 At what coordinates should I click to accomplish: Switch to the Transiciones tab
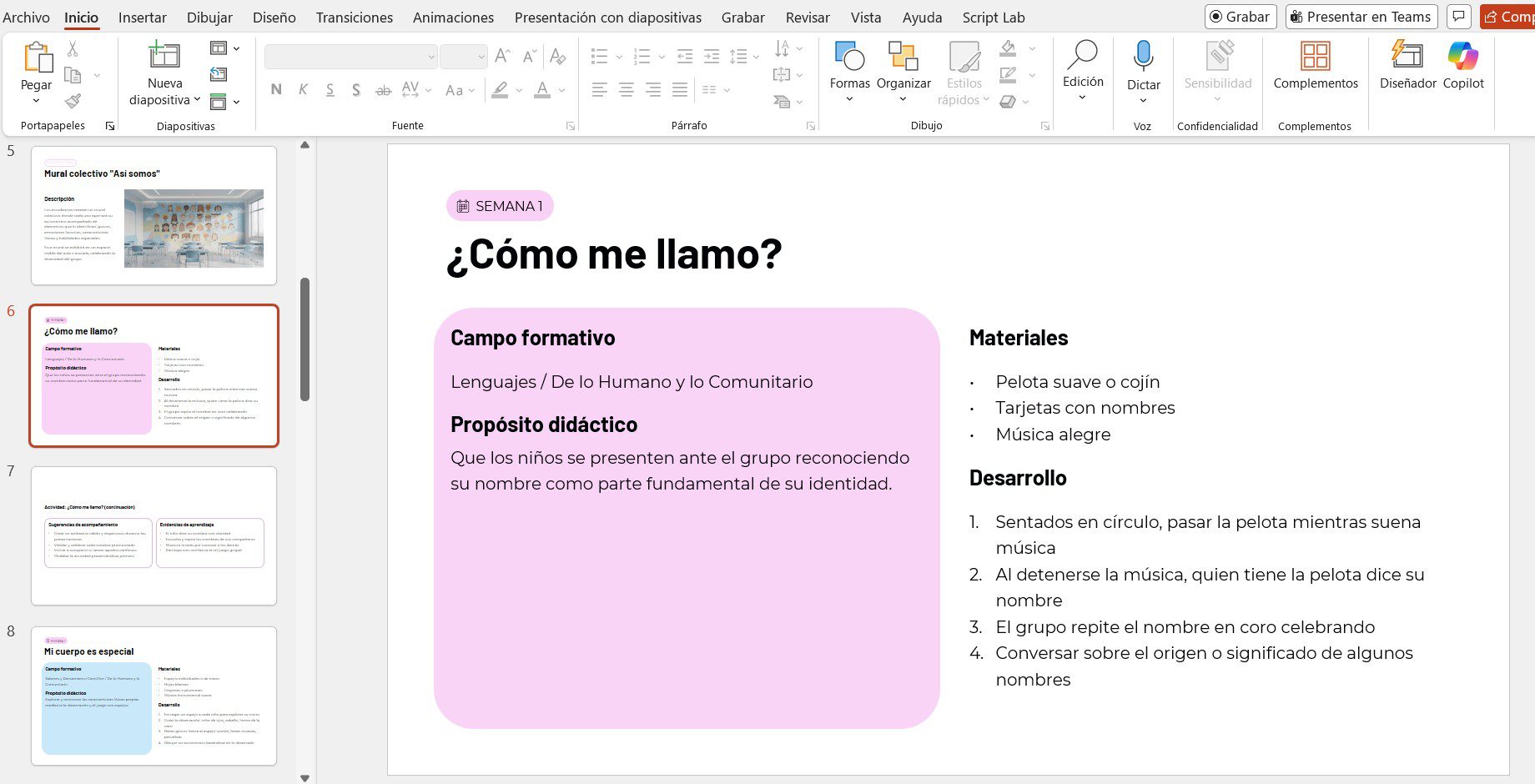[354, 18]
